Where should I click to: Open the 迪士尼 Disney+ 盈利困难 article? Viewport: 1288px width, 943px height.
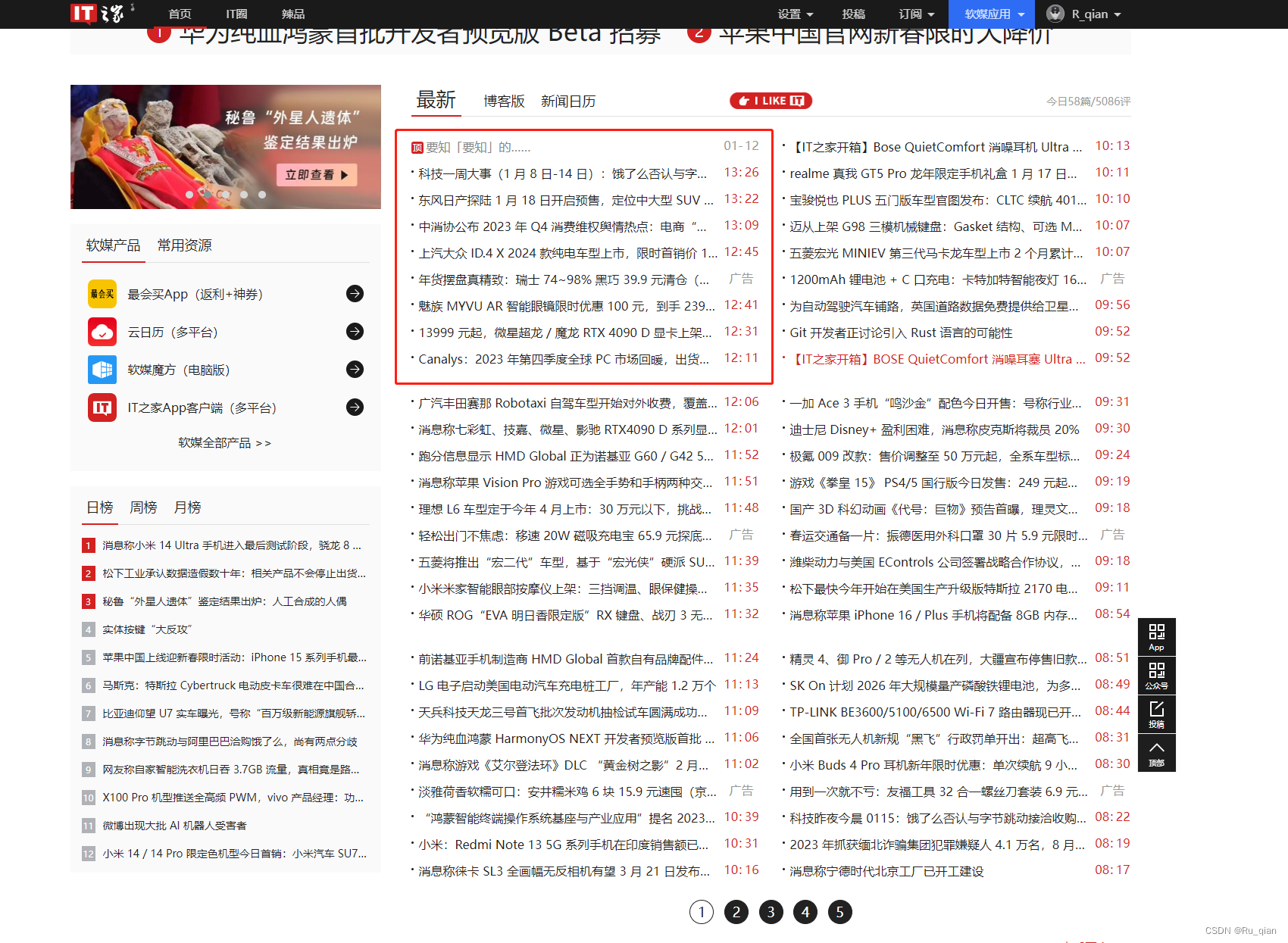934,430
